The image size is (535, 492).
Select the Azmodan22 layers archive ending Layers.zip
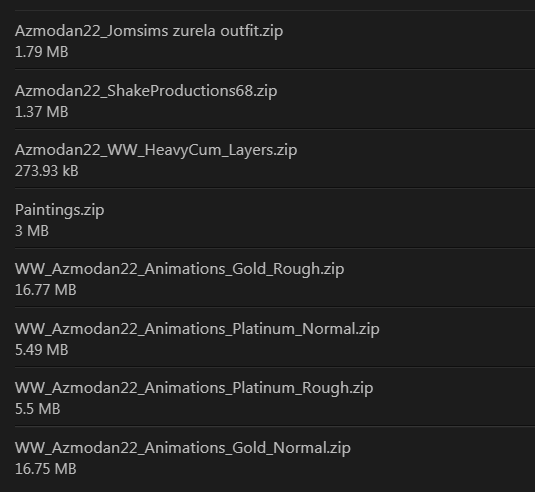(156, 150)
